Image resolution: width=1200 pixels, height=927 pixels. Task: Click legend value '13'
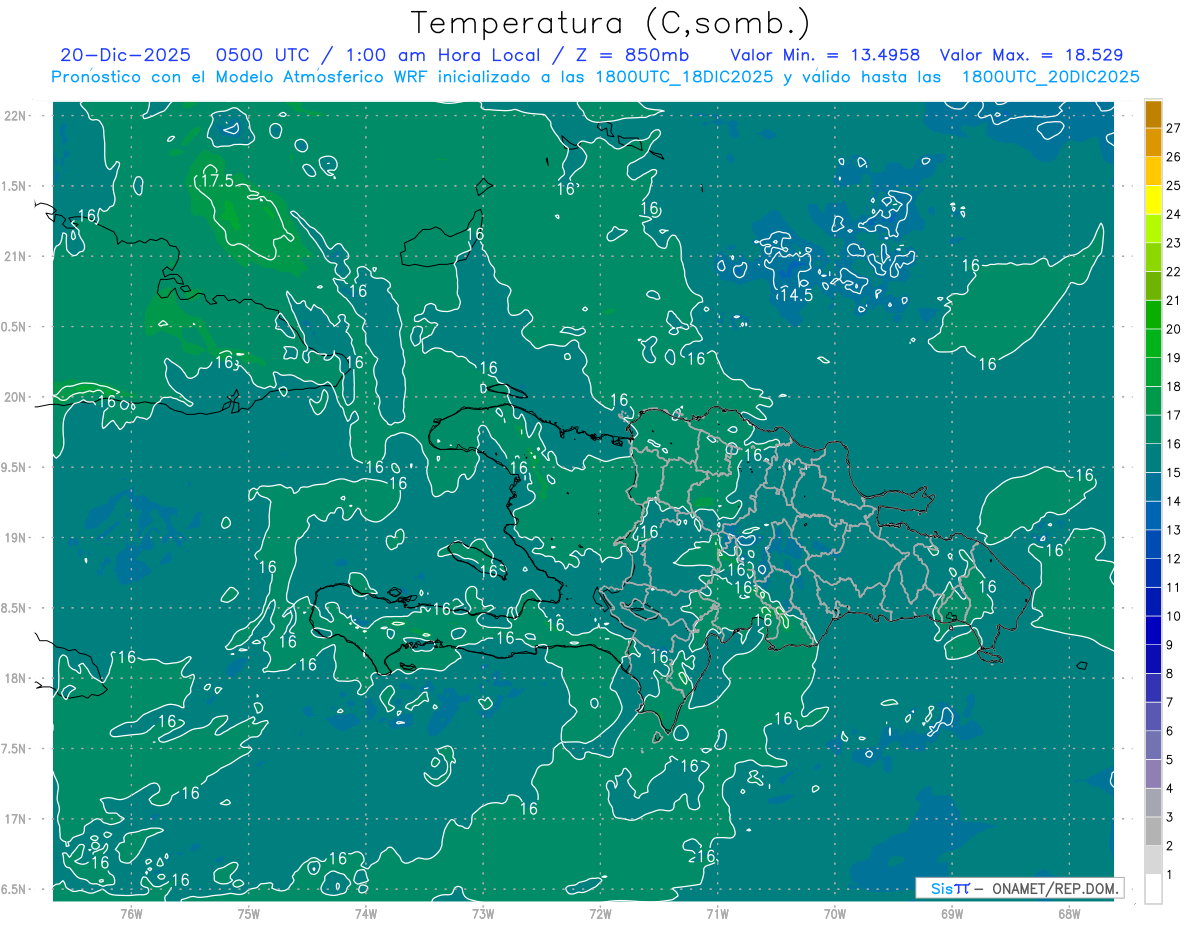(x=1173, y=530)
